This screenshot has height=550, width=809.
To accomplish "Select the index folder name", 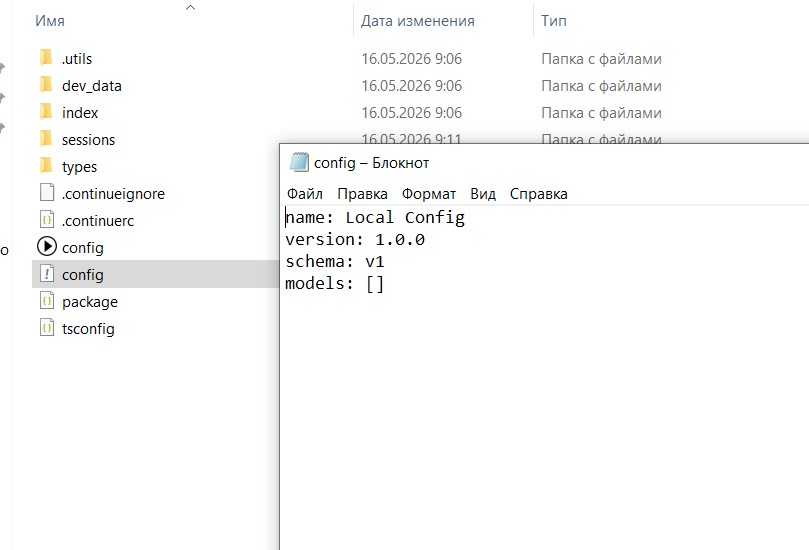I will click(x=80, y=112).
